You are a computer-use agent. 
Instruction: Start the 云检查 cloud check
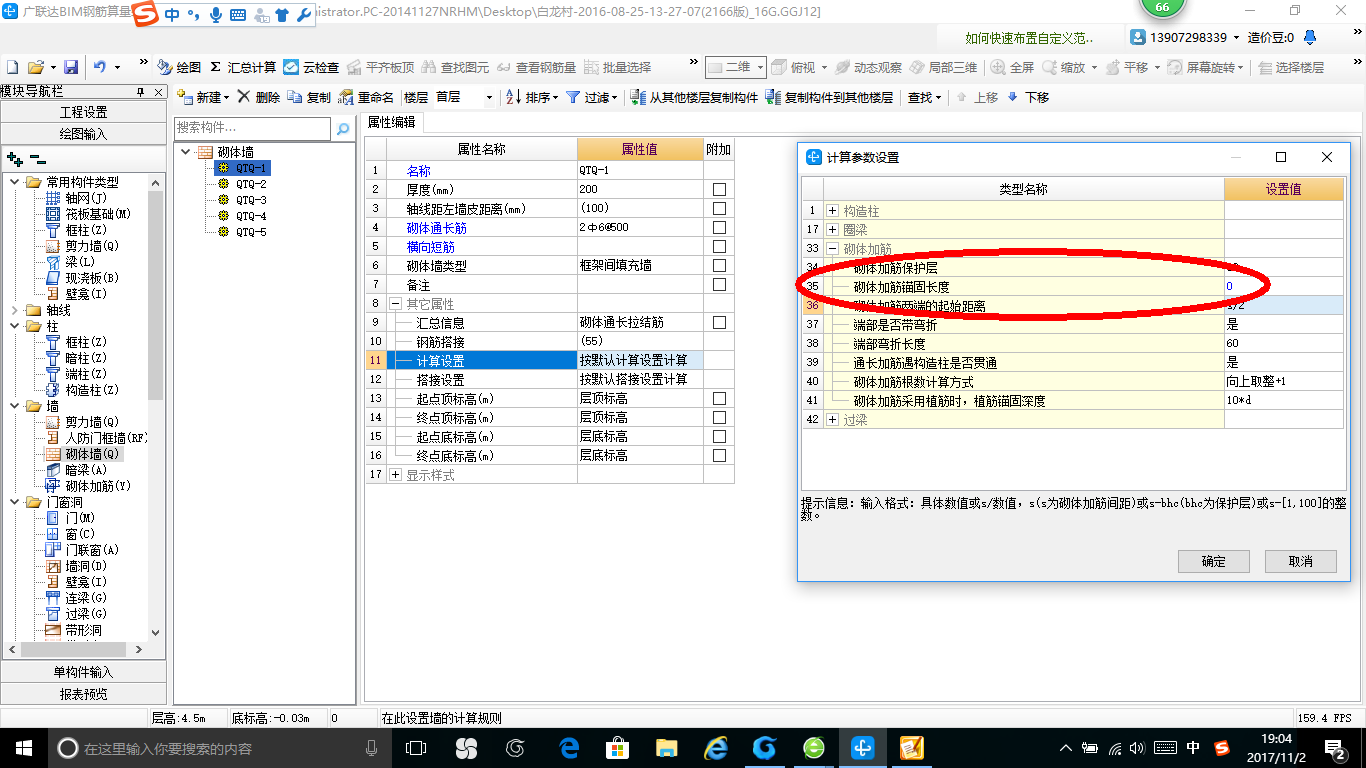click(311, 67)
